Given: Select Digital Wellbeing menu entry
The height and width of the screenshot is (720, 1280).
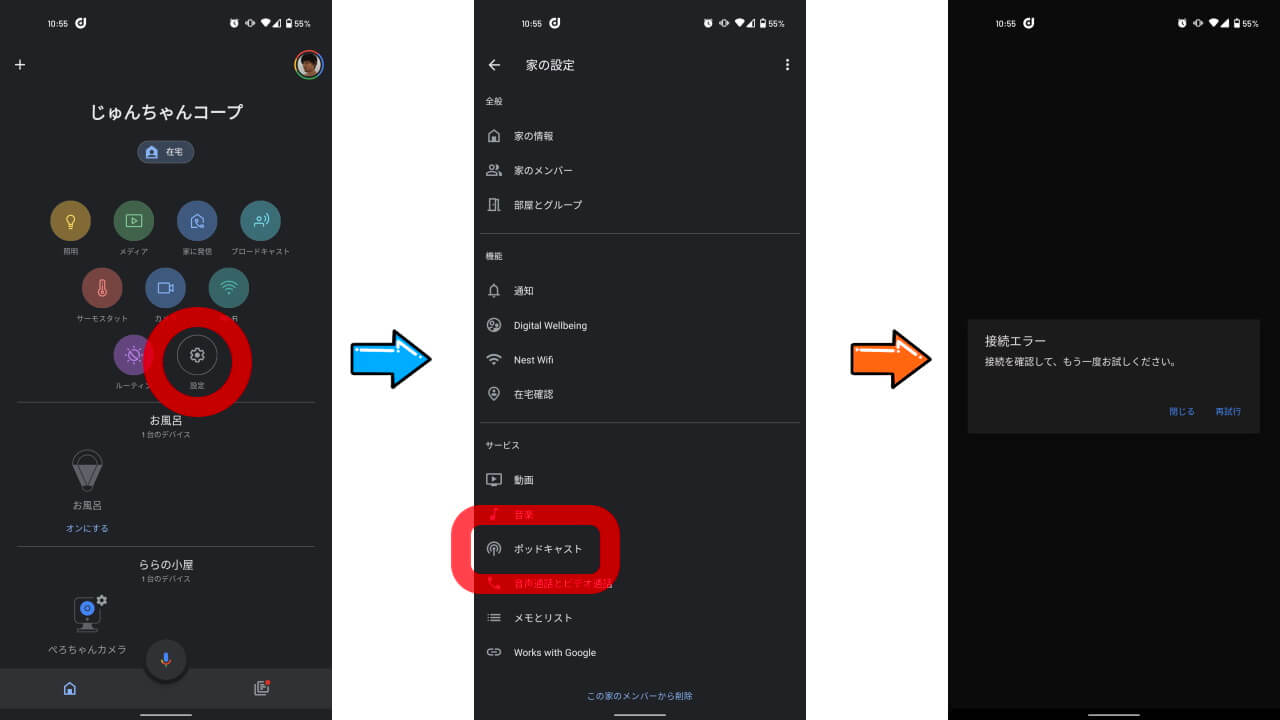Looking at the screenshot, I should pos(640,325).
